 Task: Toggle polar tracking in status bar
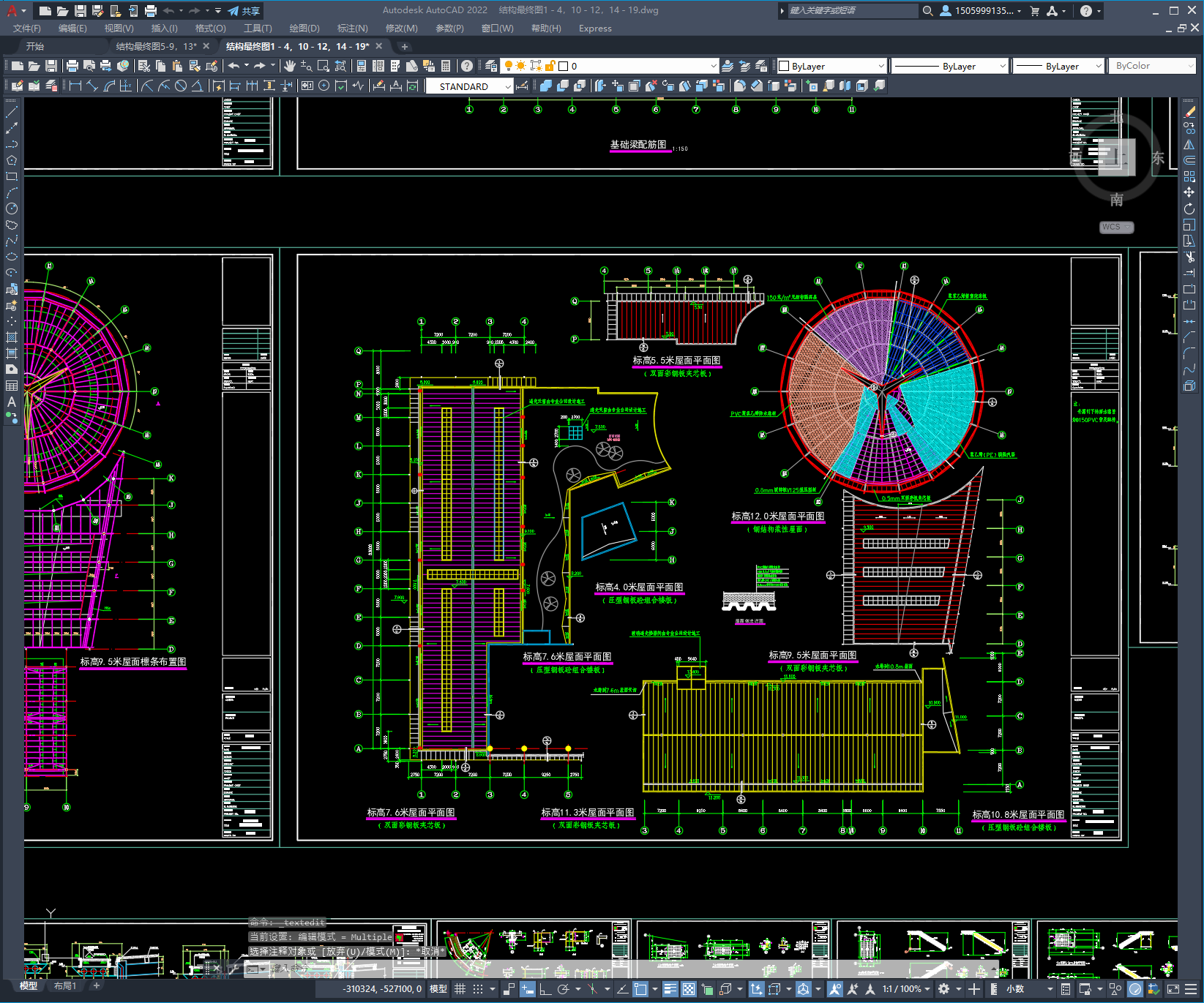click(563, 989)
